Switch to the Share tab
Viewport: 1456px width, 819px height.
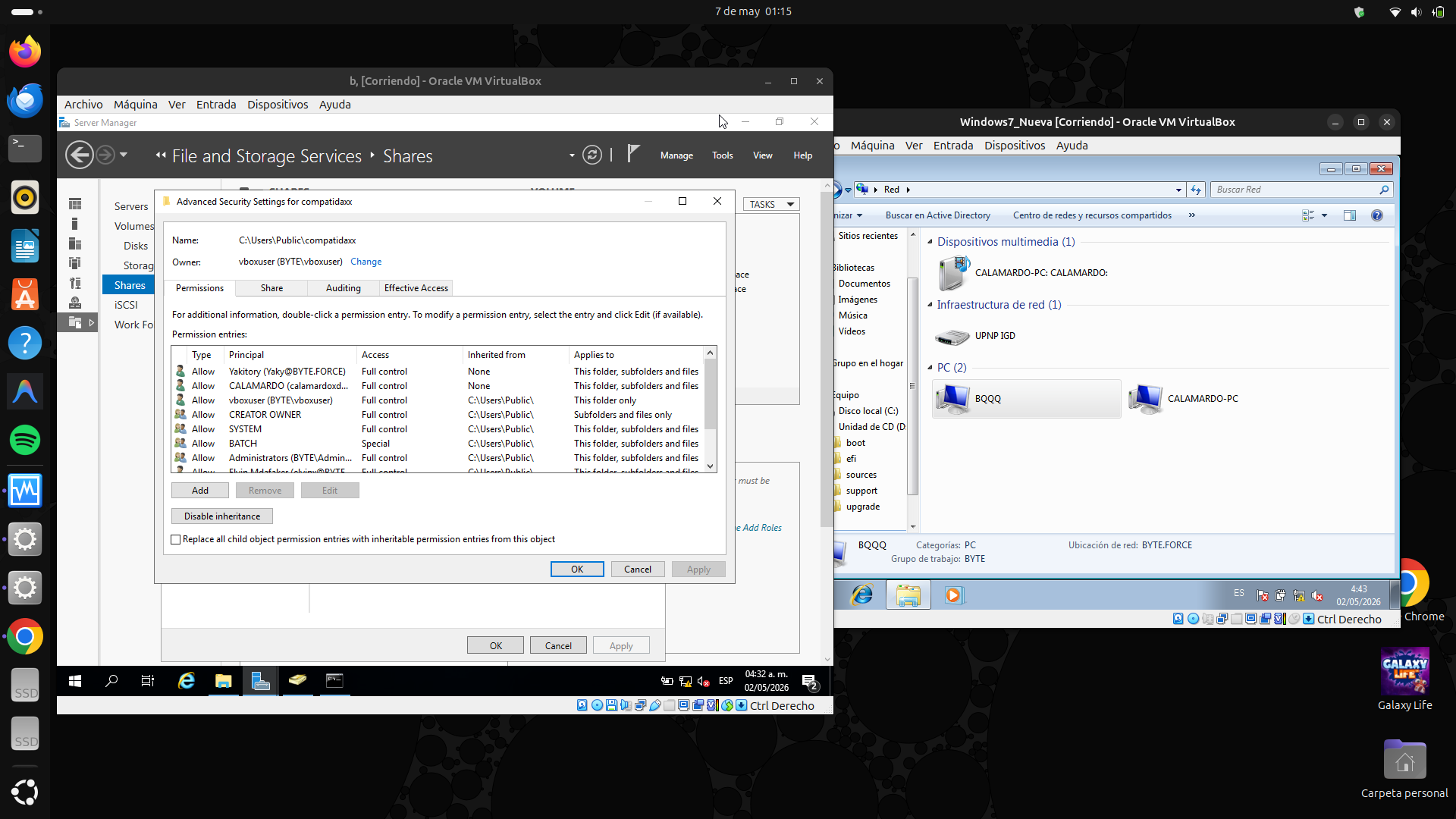coord(271,288)
